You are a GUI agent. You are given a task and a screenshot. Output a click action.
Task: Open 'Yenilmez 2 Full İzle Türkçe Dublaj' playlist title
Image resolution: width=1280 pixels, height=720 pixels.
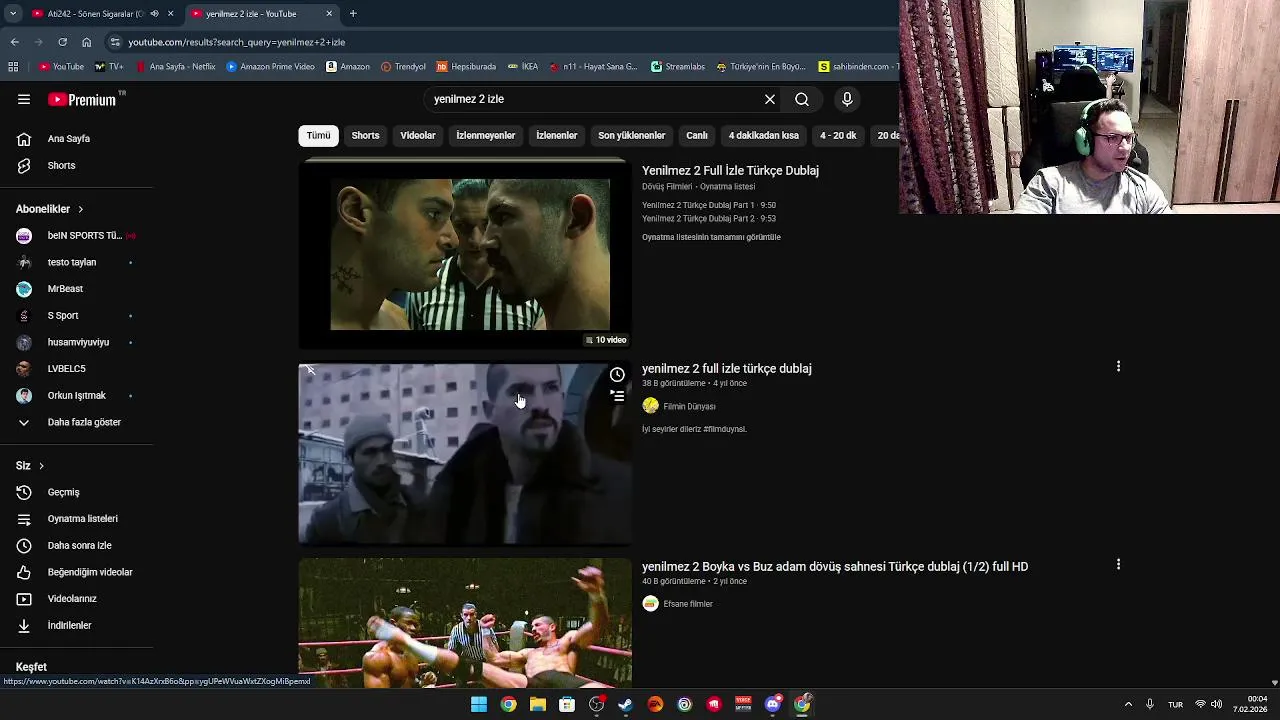pyautogui.click(x=730, y=170)
